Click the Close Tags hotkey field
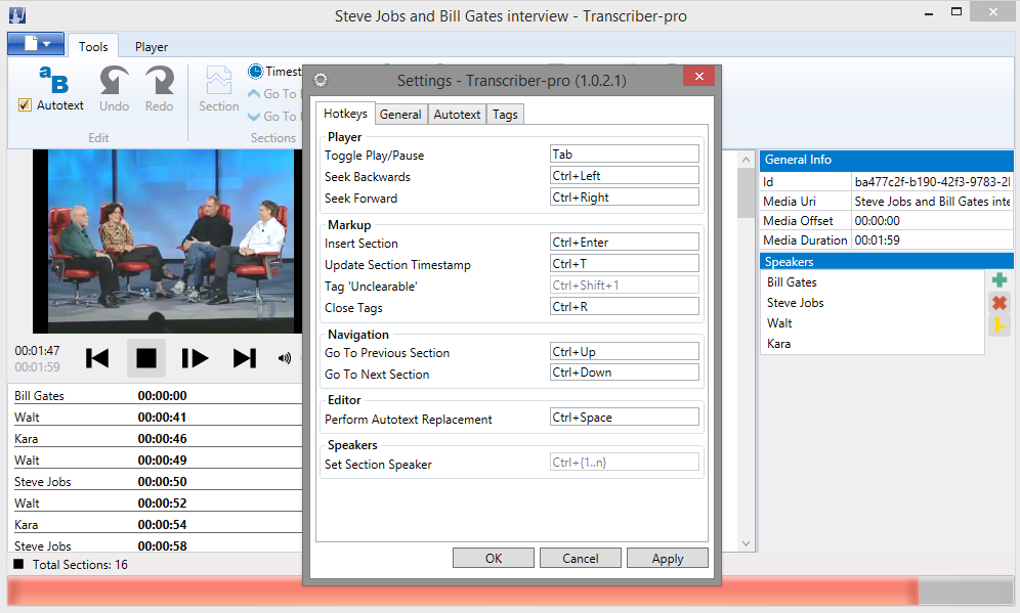Image resolution: width=1020 pixels, height=613 pixels. pos(624,306)
